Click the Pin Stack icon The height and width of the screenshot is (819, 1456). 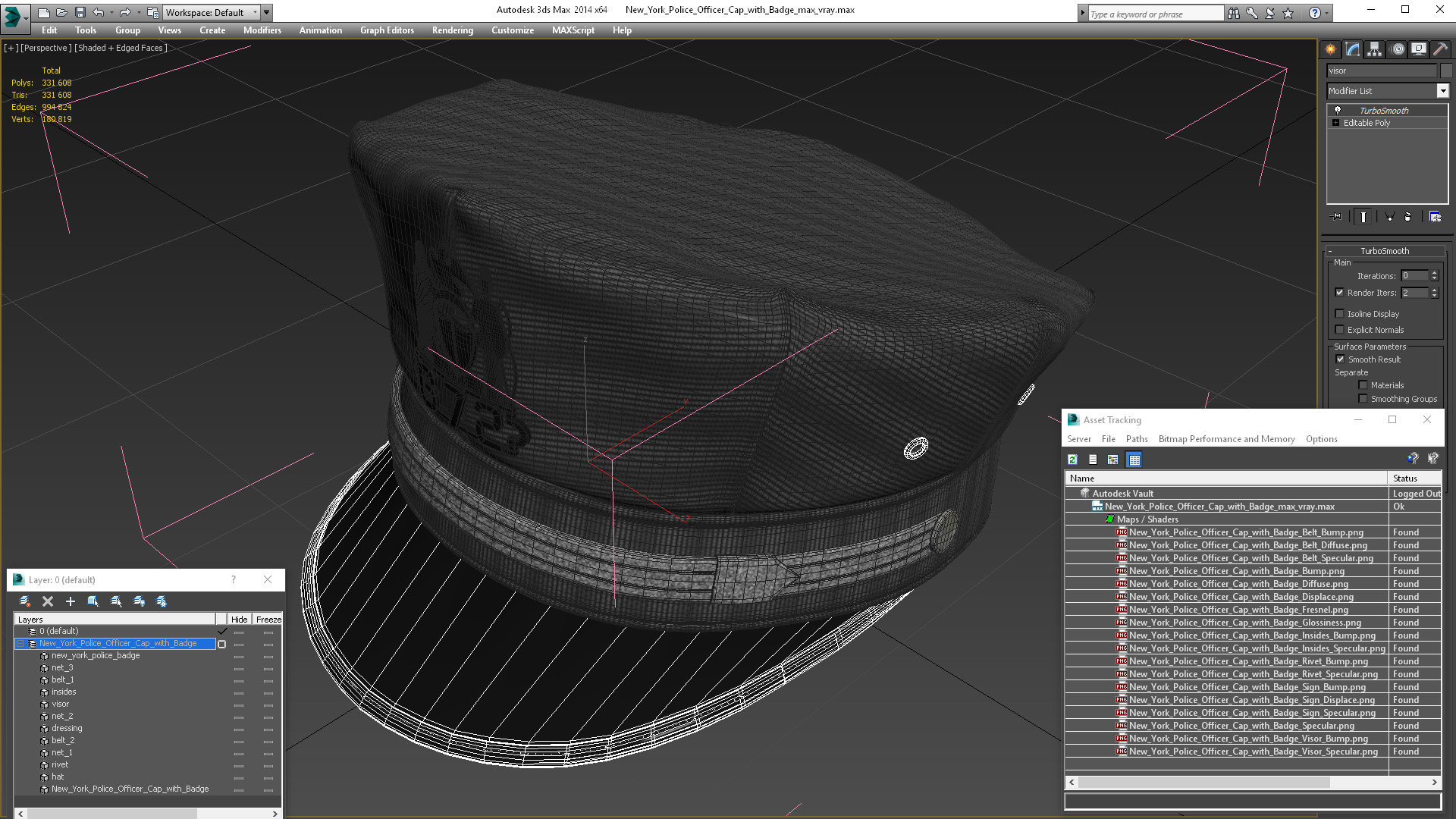point(1337,217)
